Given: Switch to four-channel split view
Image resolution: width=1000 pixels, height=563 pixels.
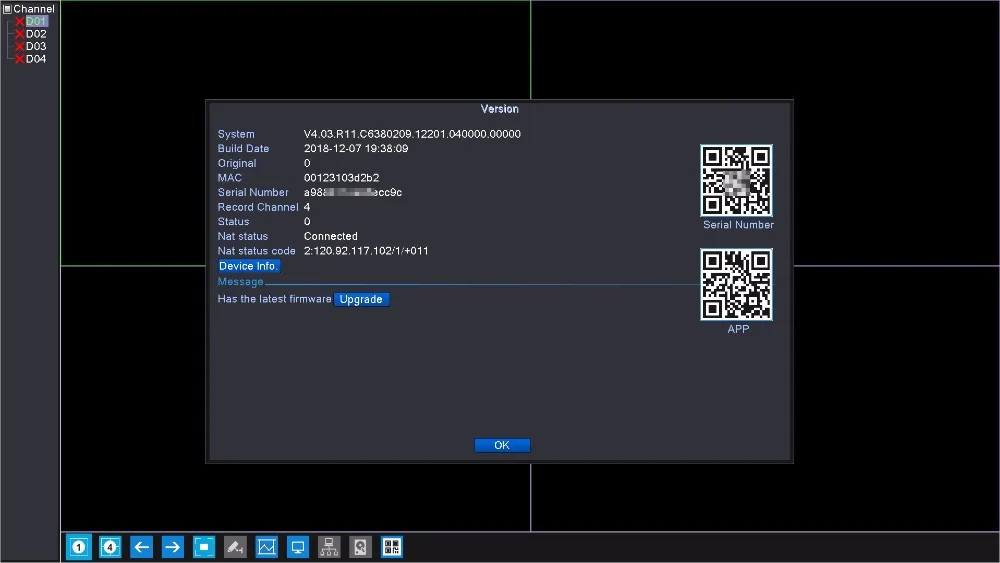Looking at the screenshot, I should (110, 547).
